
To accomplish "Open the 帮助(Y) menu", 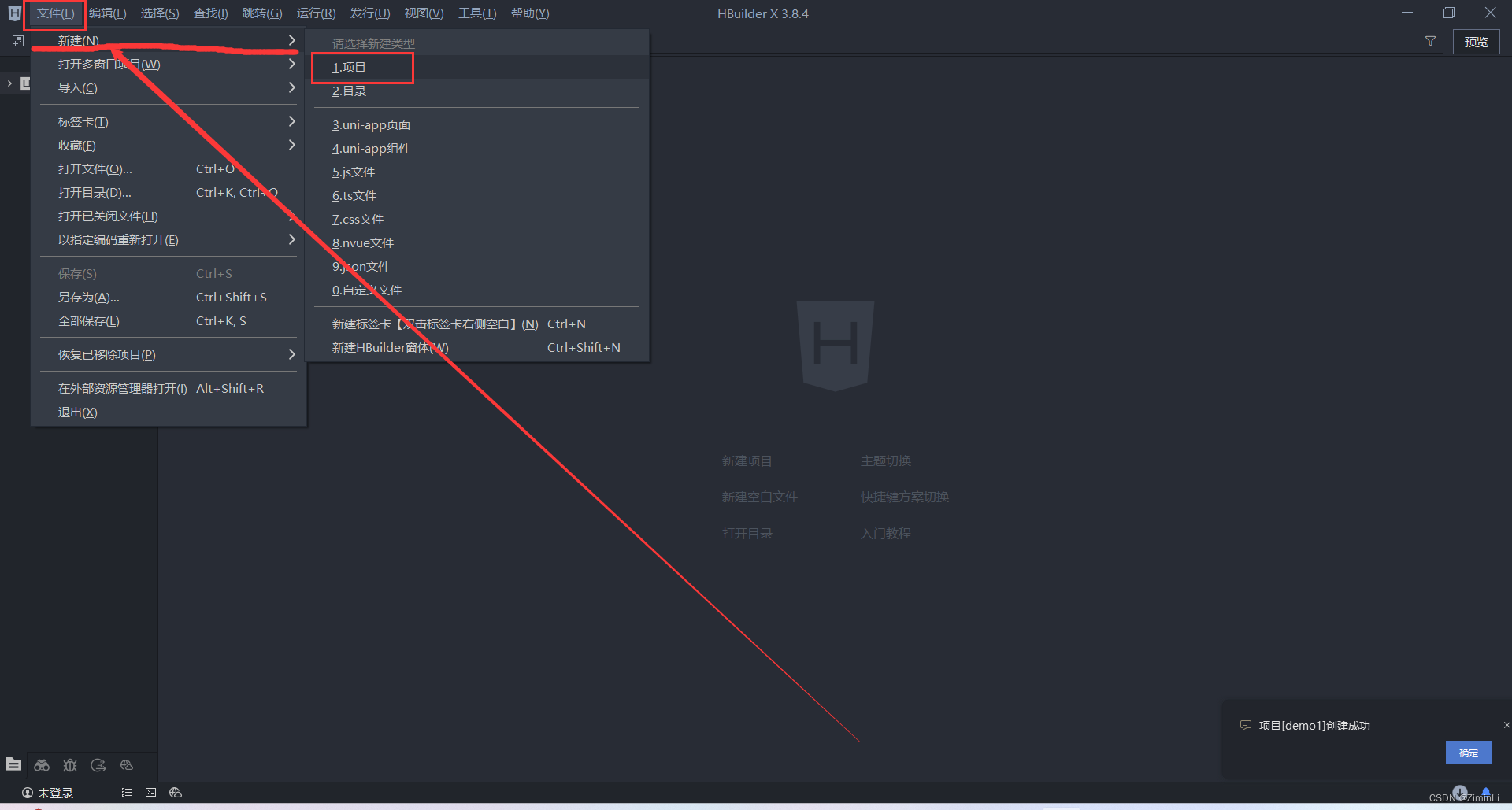I will click(530, 13).
